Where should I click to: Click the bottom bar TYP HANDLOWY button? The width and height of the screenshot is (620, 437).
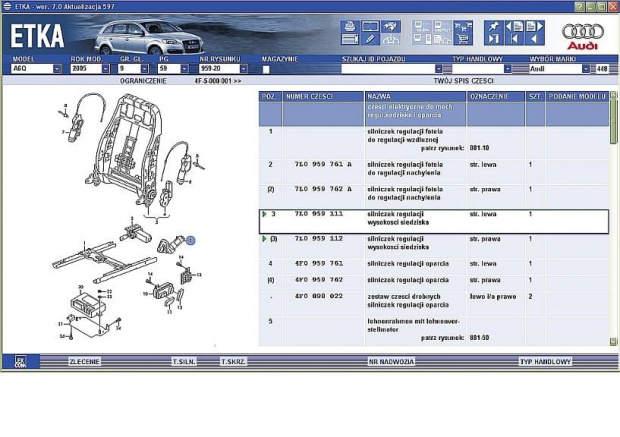(546, 361)
